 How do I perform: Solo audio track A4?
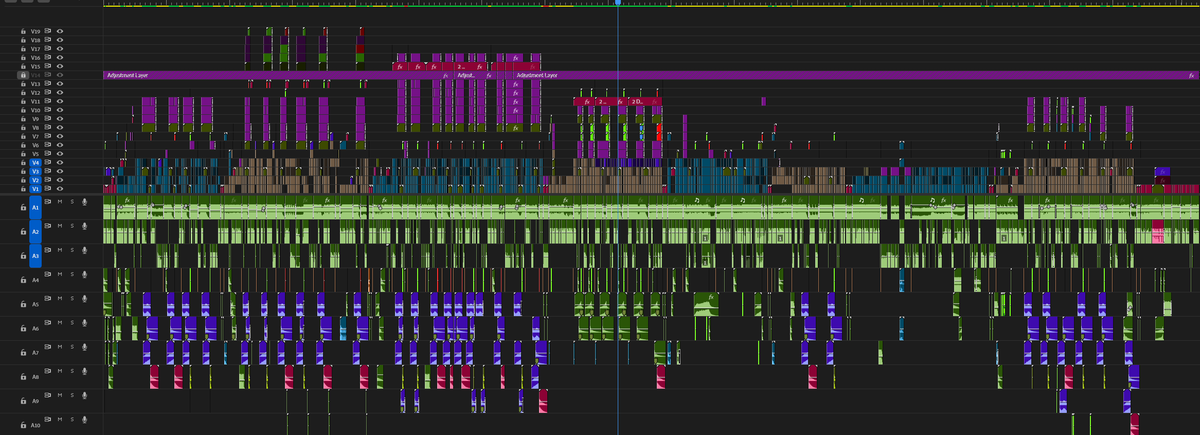[x=72, y=274]
